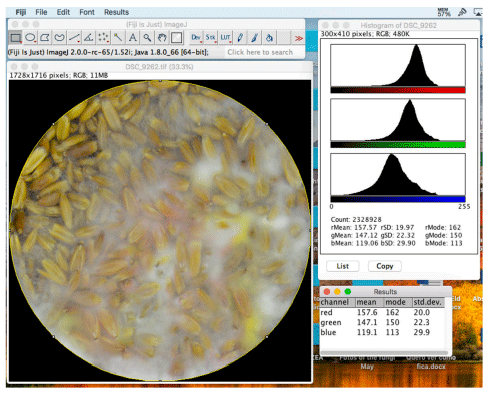Open the Stk stacks menu
490x394 pixels.
point(211,38)
